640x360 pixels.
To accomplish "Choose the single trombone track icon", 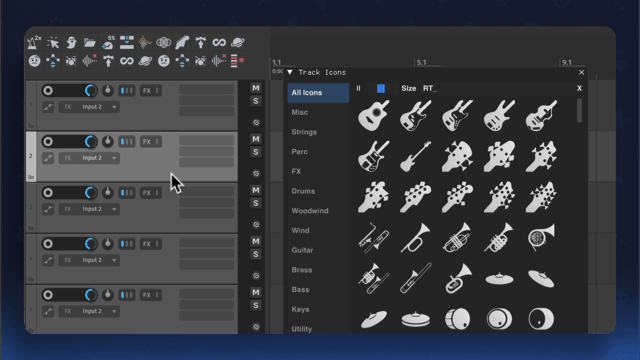I will pos(416,278).
